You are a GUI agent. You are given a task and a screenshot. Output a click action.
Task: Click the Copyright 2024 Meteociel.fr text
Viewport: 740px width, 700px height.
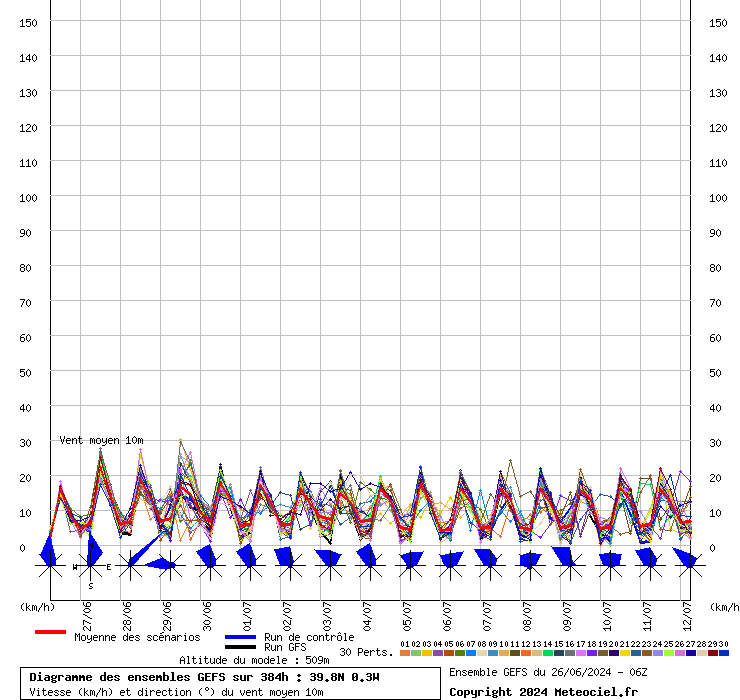tap(543, 692)
